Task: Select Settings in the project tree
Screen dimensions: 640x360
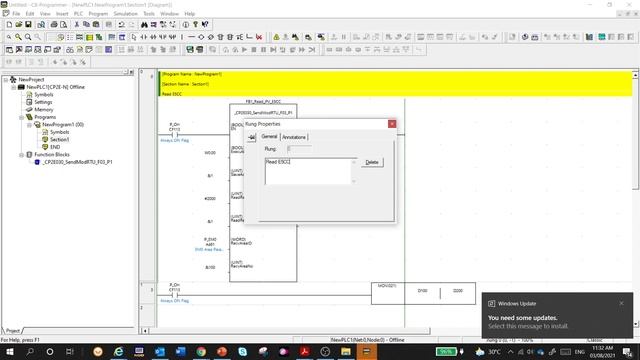Action: (43, 102)
